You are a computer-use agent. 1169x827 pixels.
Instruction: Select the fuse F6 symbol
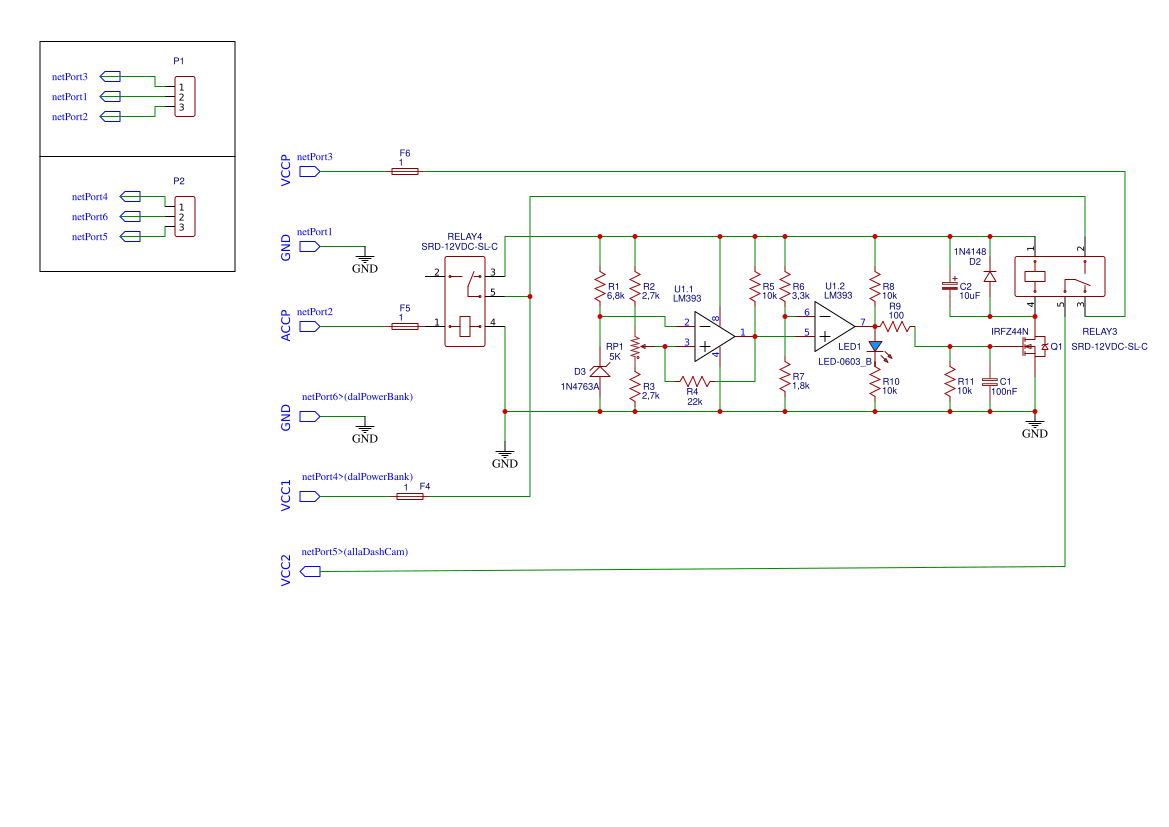coord(405,169)
